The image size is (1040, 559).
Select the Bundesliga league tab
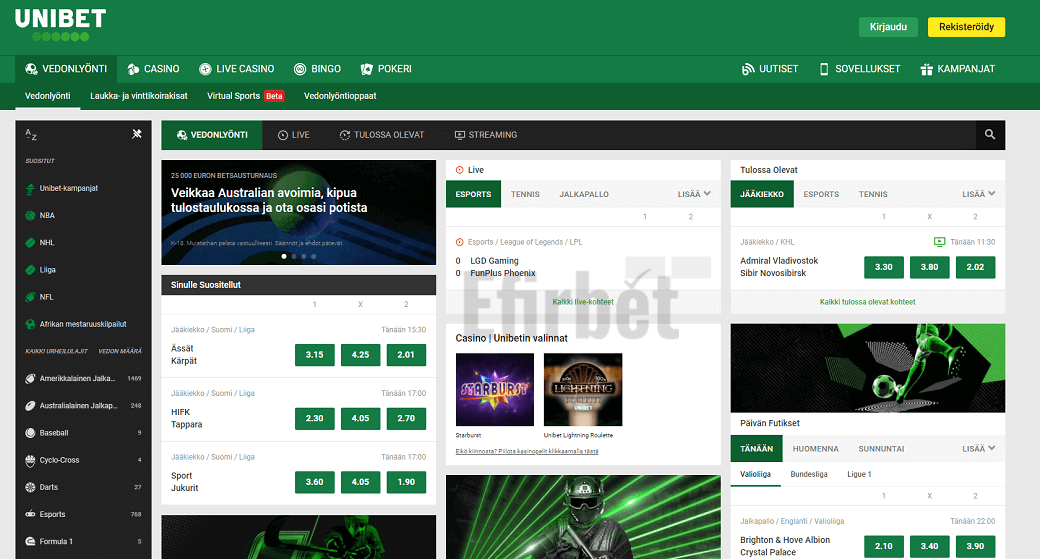pyautogui.click(x=809, y=474)
